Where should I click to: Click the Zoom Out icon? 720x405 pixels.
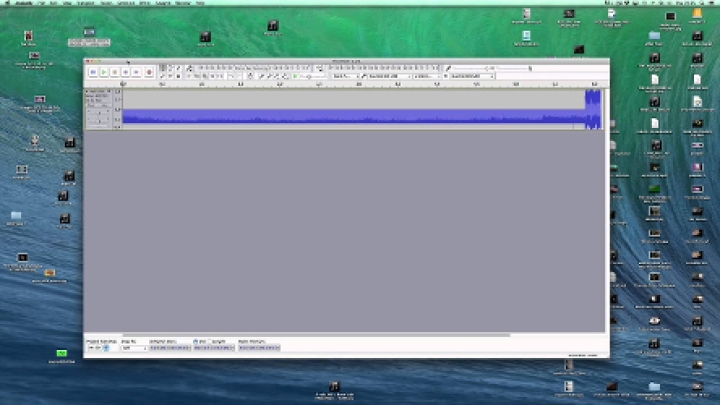[x=269, y=76]
